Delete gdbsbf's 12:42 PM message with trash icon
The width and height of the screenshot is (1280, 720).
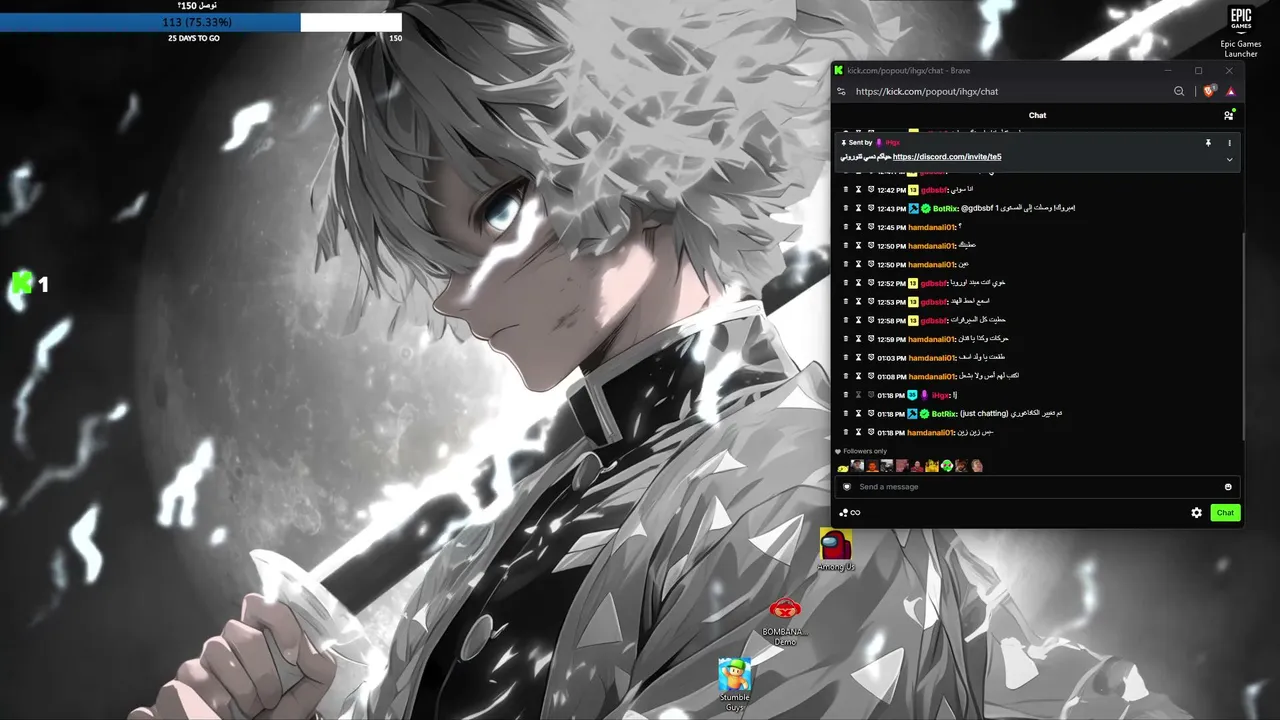pyautogui.click(x=846, y=189)
